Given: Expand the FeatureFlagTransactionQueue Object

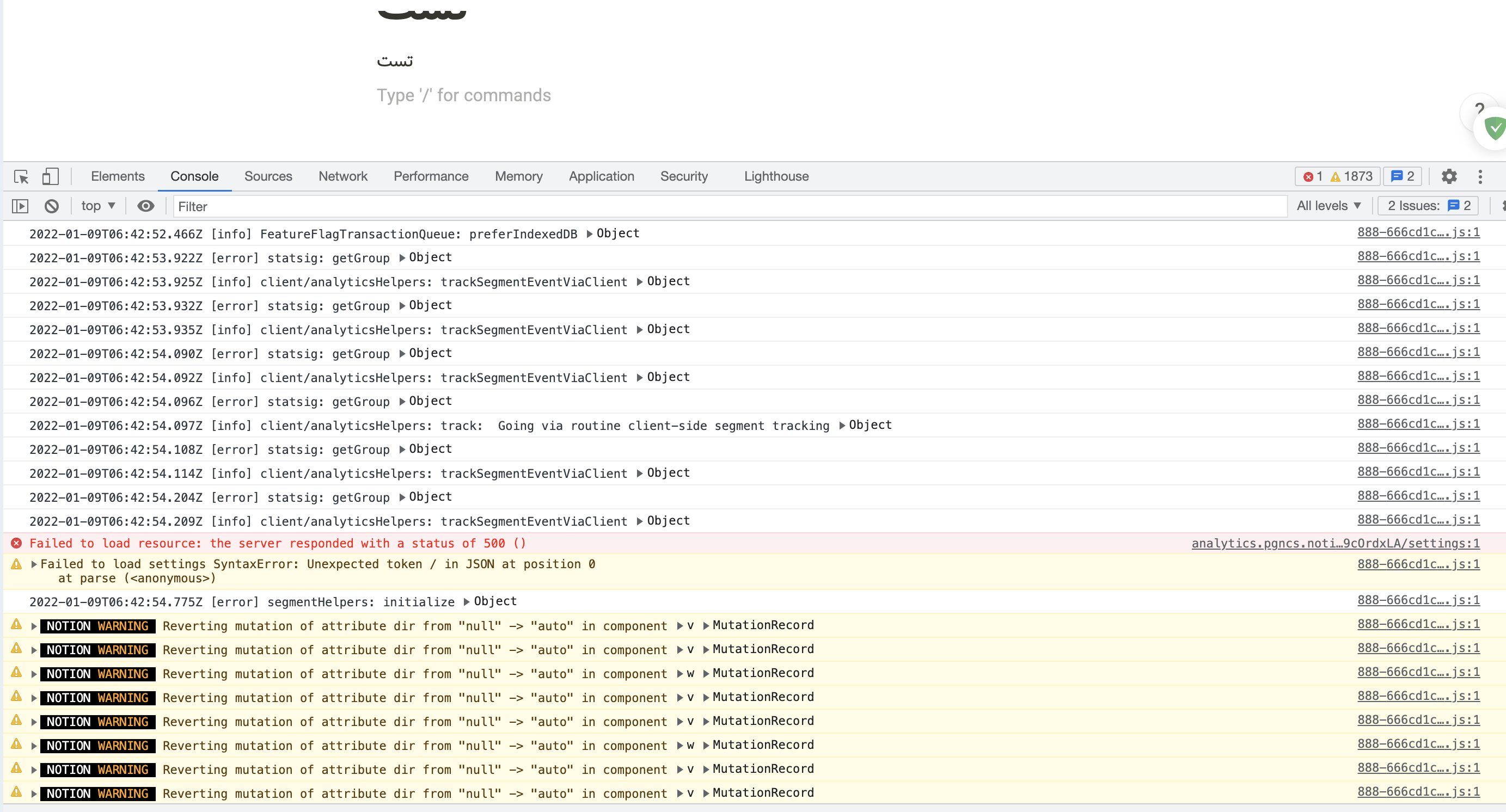Looking at the screenshot, I should pyautogui.click(x=589, y=233).
